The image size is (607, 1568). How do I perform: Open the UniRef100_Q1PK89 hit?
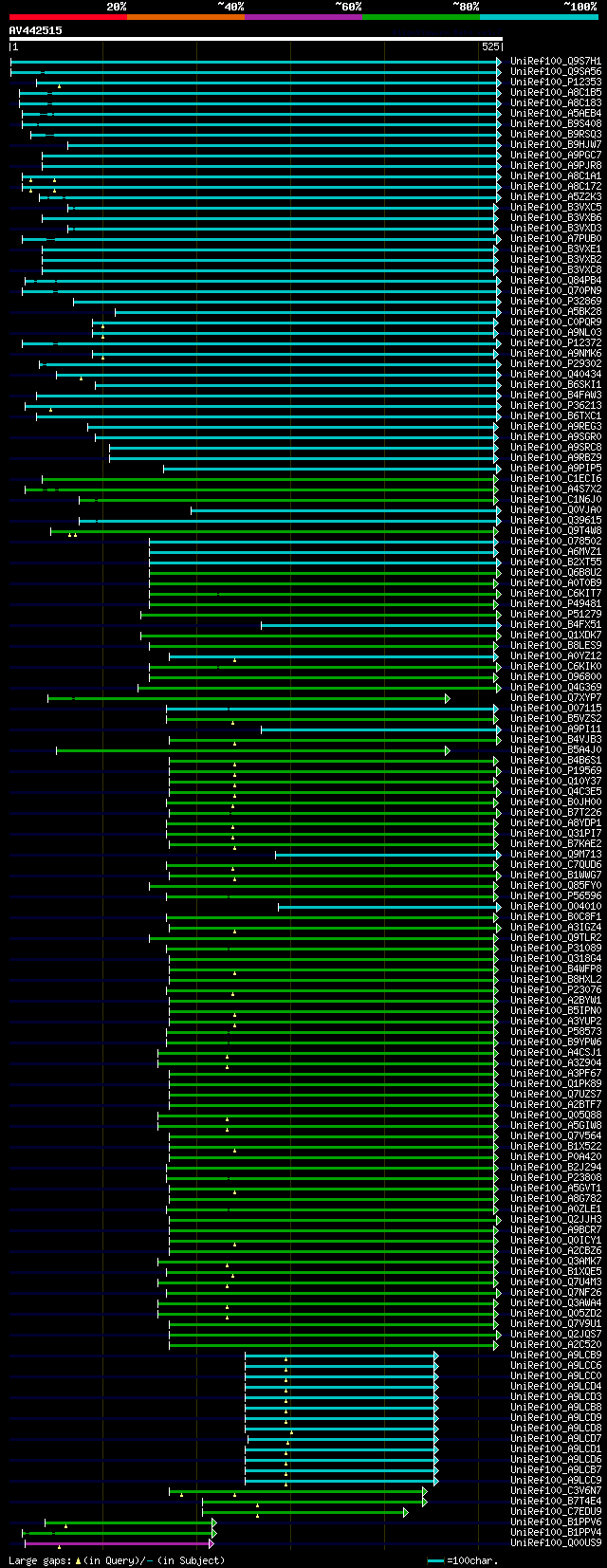click(556, 1084)
